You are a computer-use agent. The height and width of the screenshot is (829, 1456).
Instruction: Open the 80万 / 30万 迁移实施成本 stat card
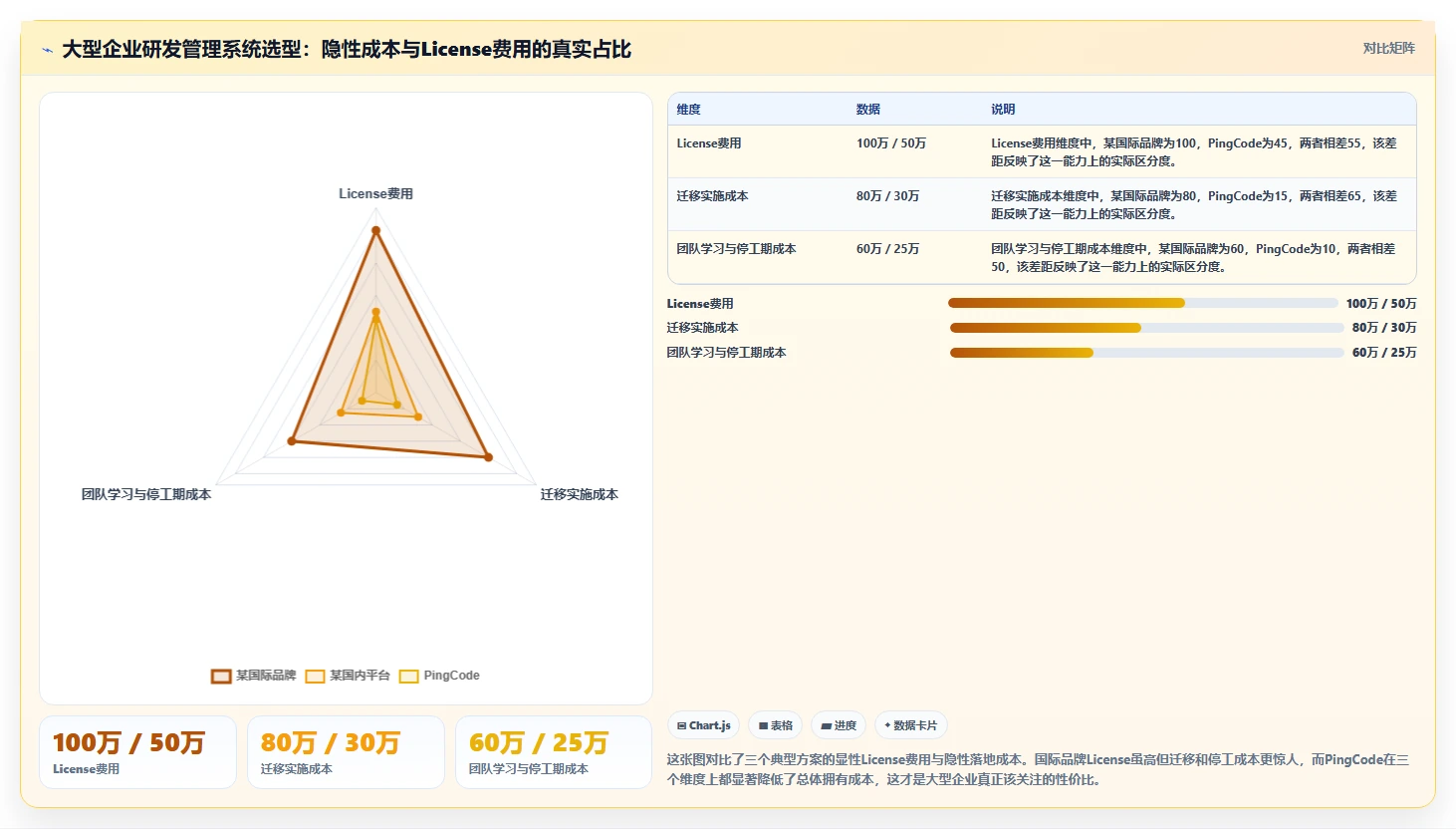point(346,752)
